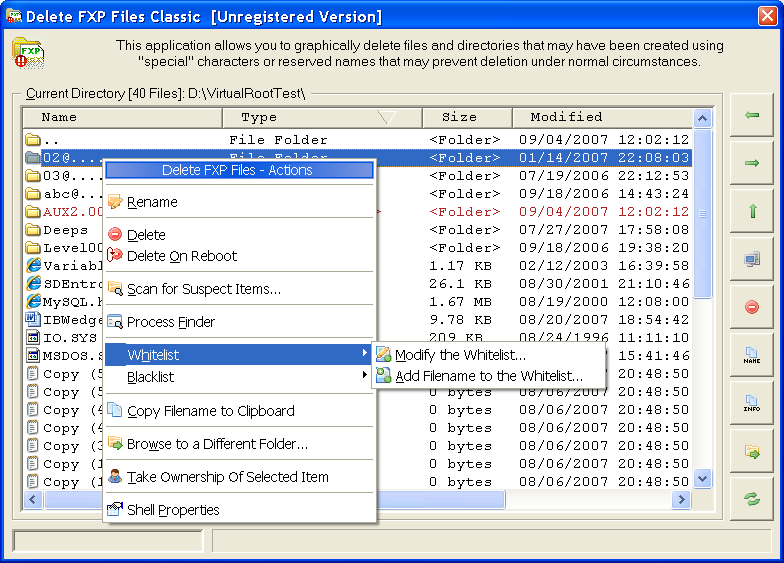Click the 26.1 KB size cell

point(460,284)
